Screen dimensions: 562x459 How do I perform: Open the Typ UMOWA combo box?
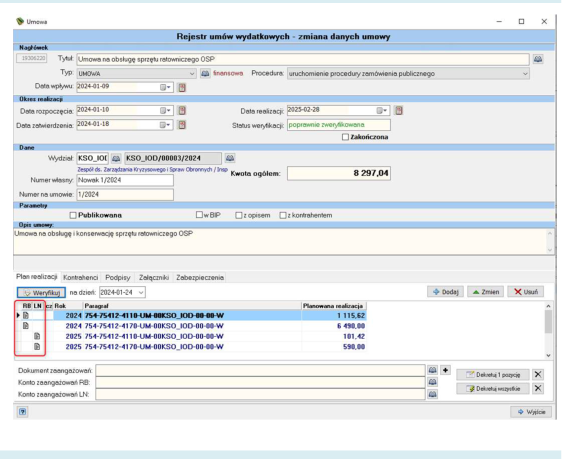coord(136,74)
